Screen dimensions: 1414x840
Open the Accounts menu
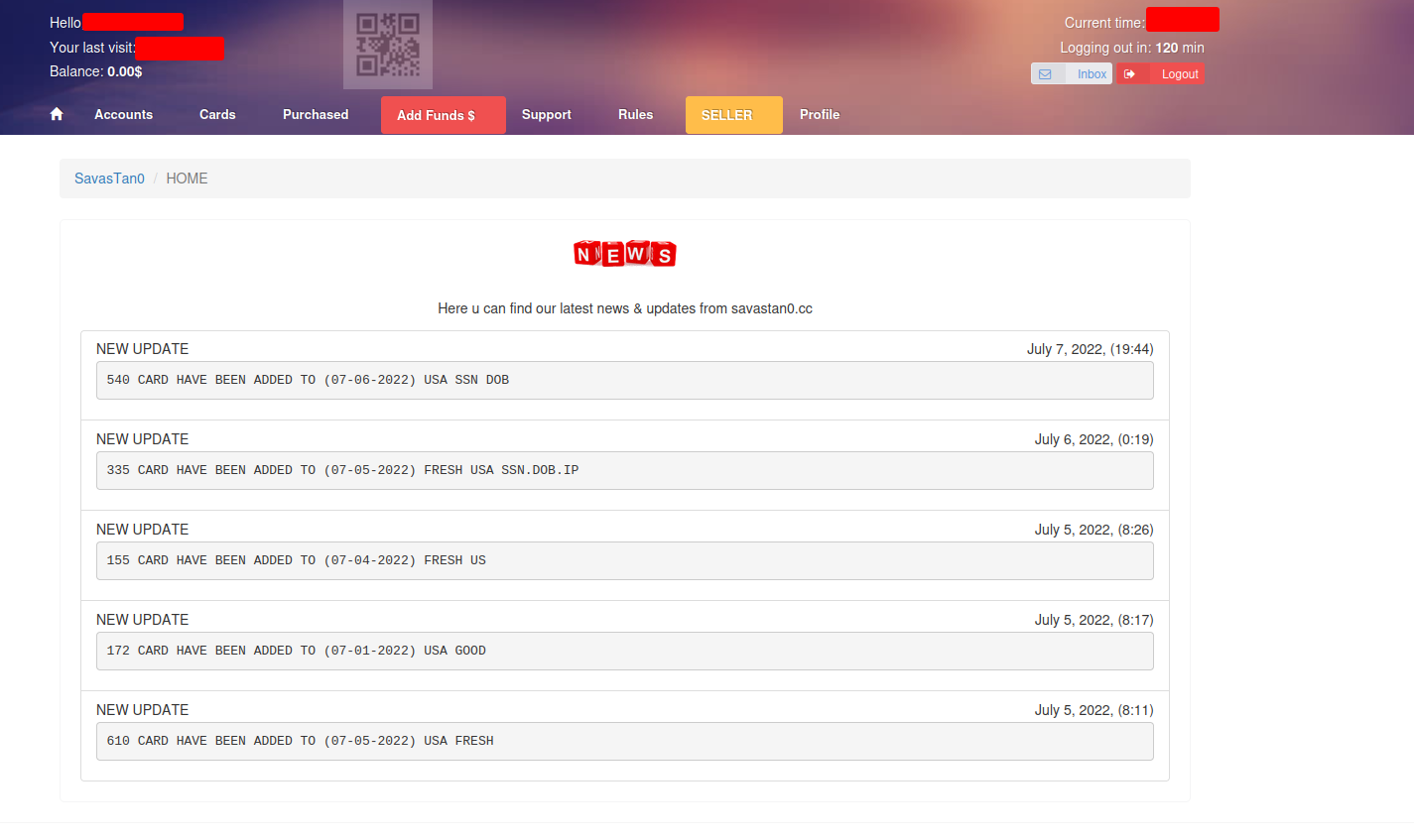[124, 115]
